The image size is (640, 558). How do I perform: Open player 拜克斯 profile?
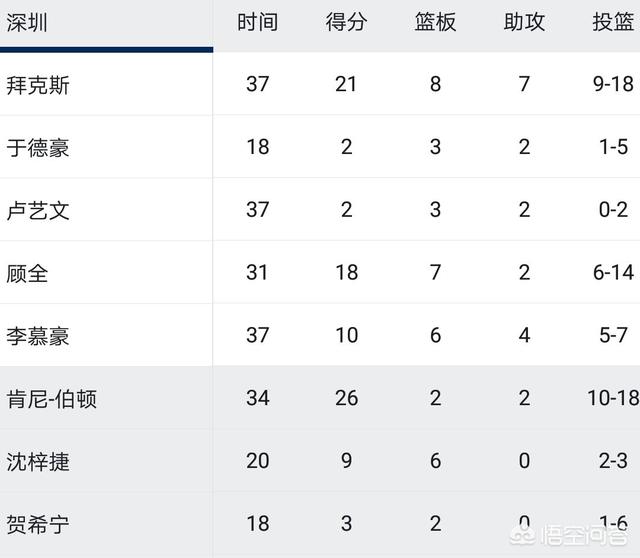pos(38,85)
